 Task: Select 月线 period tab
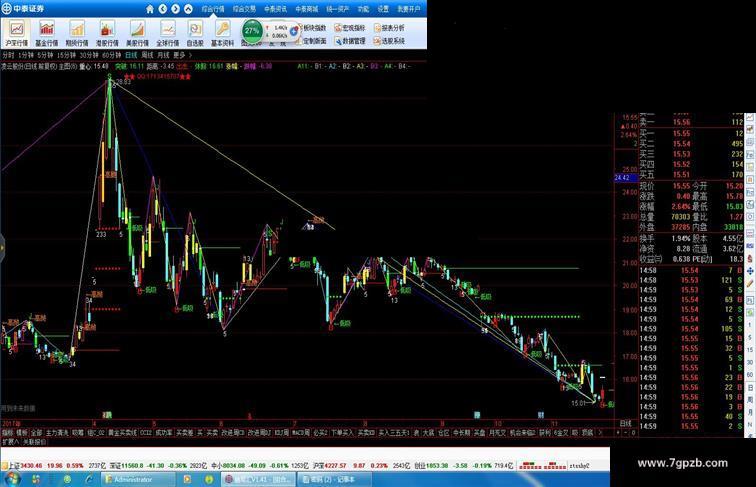tap(163, 55)
